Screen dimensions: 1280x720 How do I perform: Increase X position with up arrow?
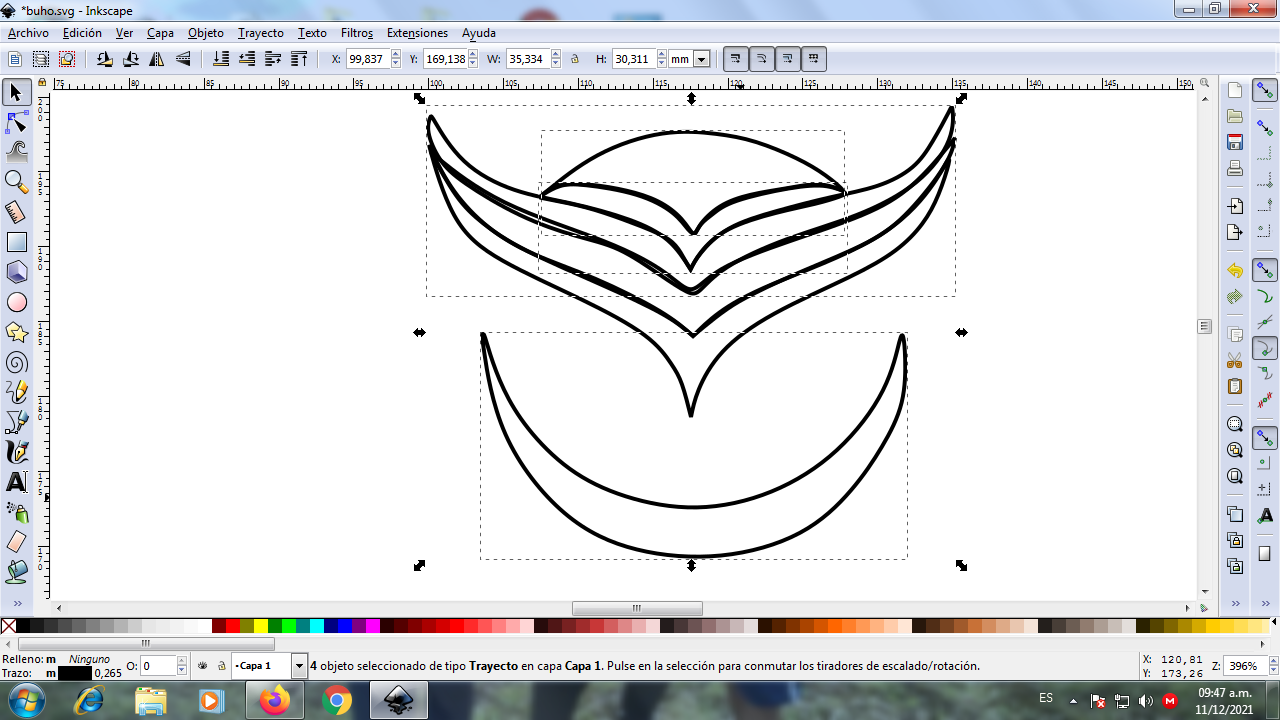click(396, 55)
